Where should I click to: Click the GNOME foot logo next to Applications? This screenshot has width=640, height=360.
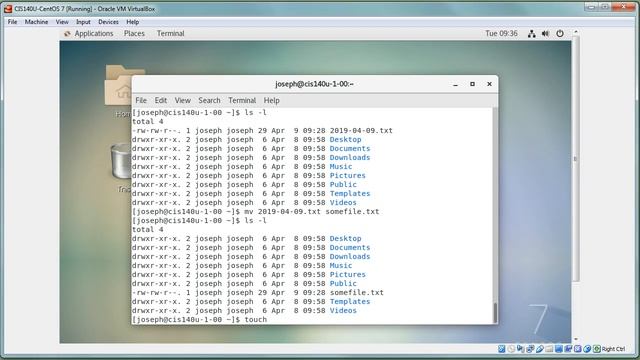[67, 34]
